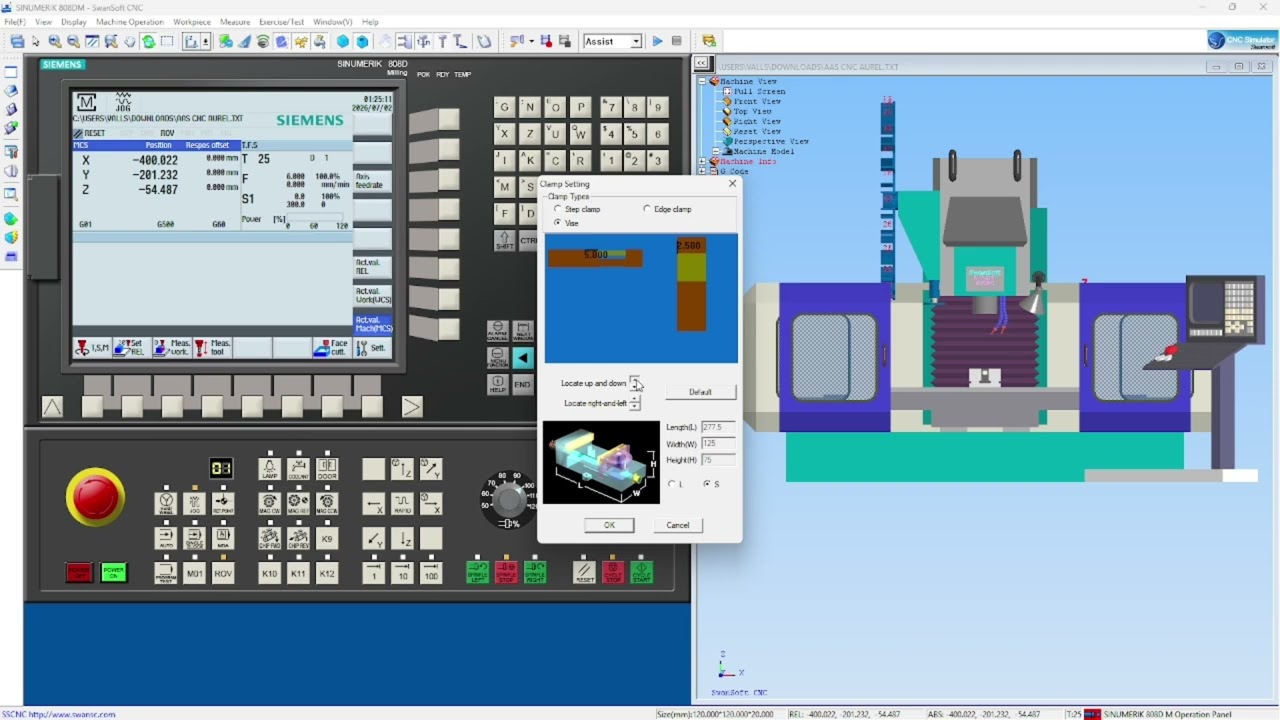Click the PROGRAM TEST key
The image size is (1280, 720).
166,573
